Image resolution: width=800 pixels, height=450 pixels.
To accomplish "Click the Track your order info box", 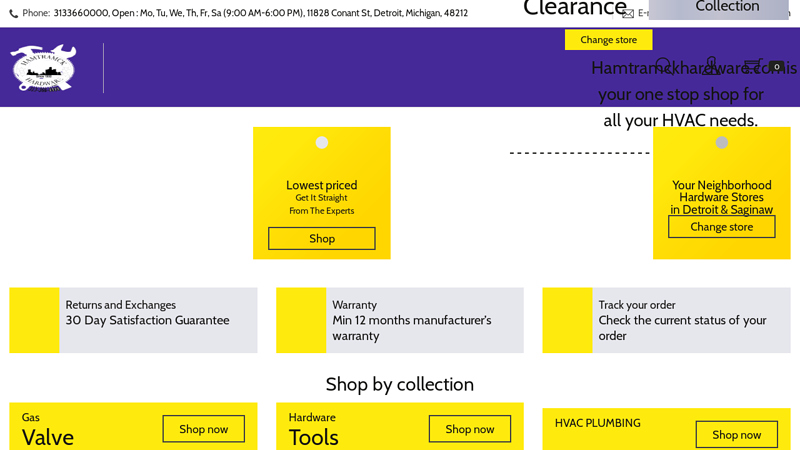I will pyautogui.click(x=666, y=320).
